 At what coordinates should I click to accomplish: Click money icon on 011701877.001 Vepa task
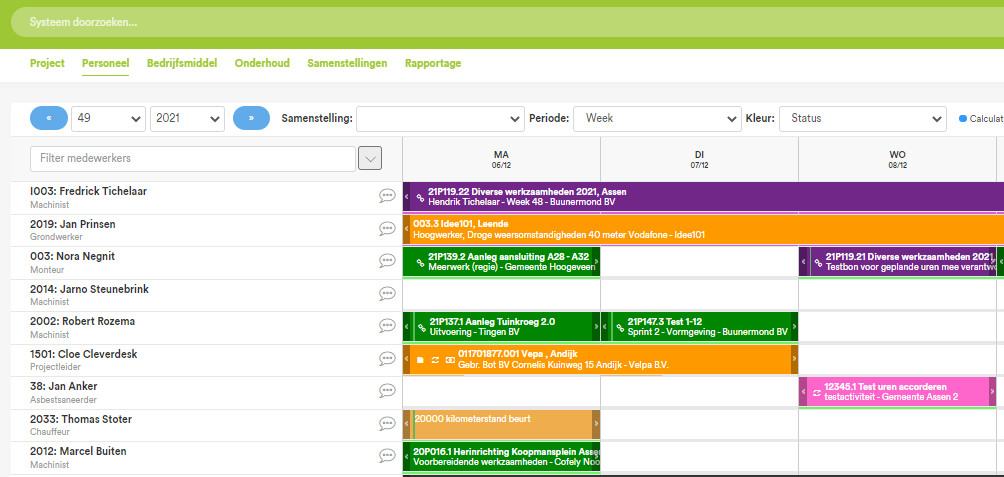(x=449, y=360)
